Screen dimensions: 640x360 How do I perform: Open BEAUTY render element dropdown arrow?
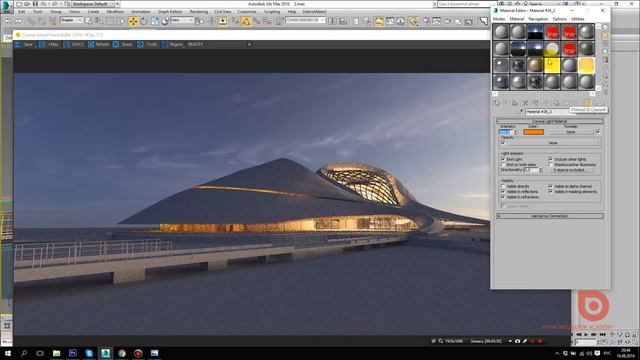[249, 44]
